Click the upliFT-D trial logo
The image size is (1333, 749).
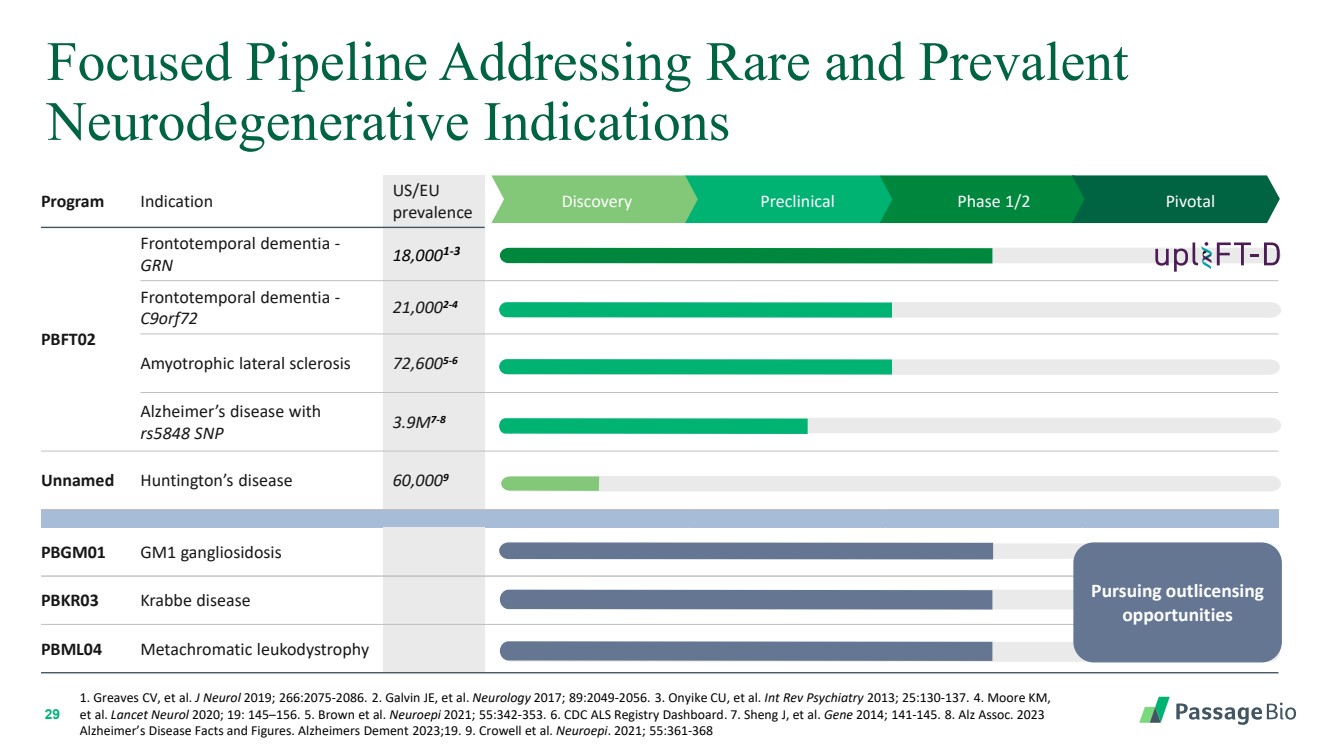point(1217,256)
